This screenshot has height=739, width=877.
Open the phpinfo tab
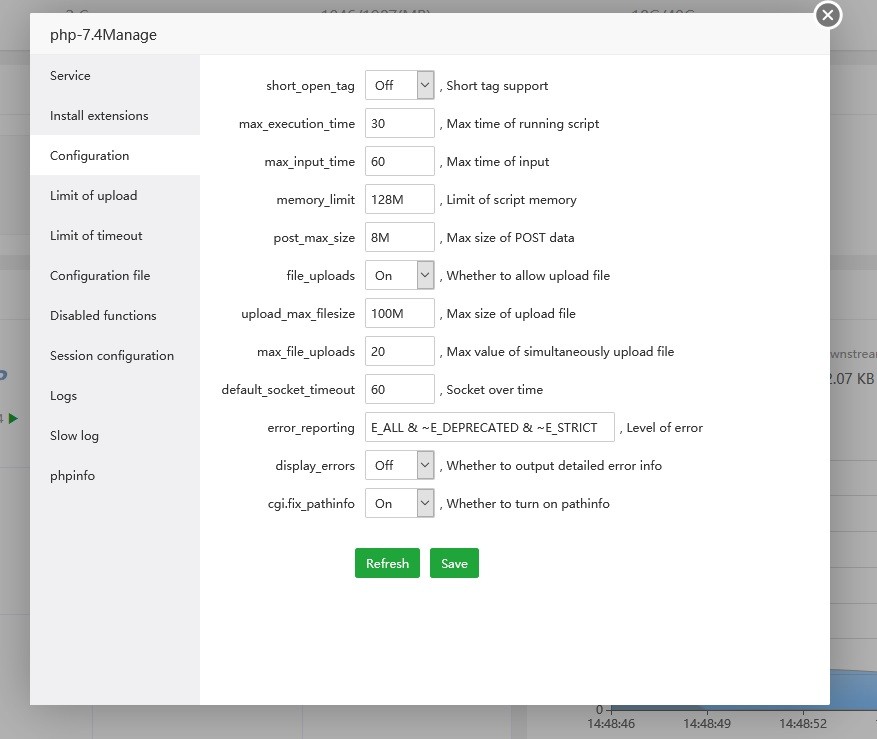point(72,476)
